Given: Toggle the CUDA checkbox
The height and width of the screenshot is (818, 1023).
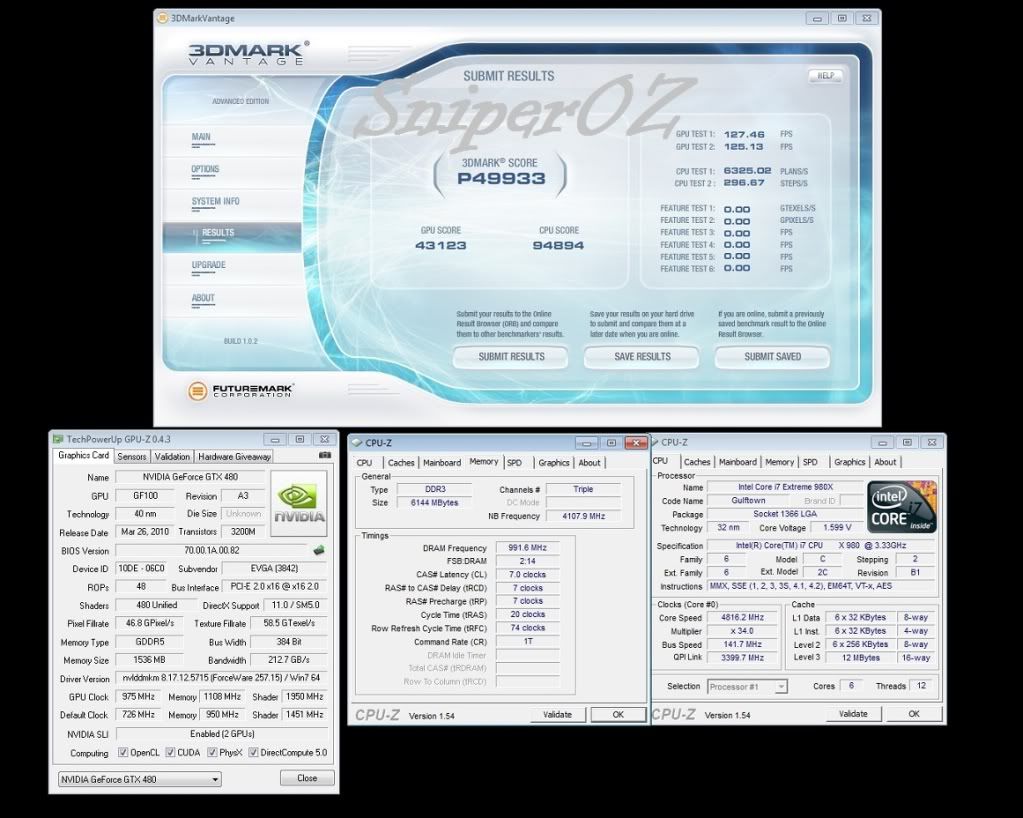Looking at the screenshot, I should [x=171, y=751].
